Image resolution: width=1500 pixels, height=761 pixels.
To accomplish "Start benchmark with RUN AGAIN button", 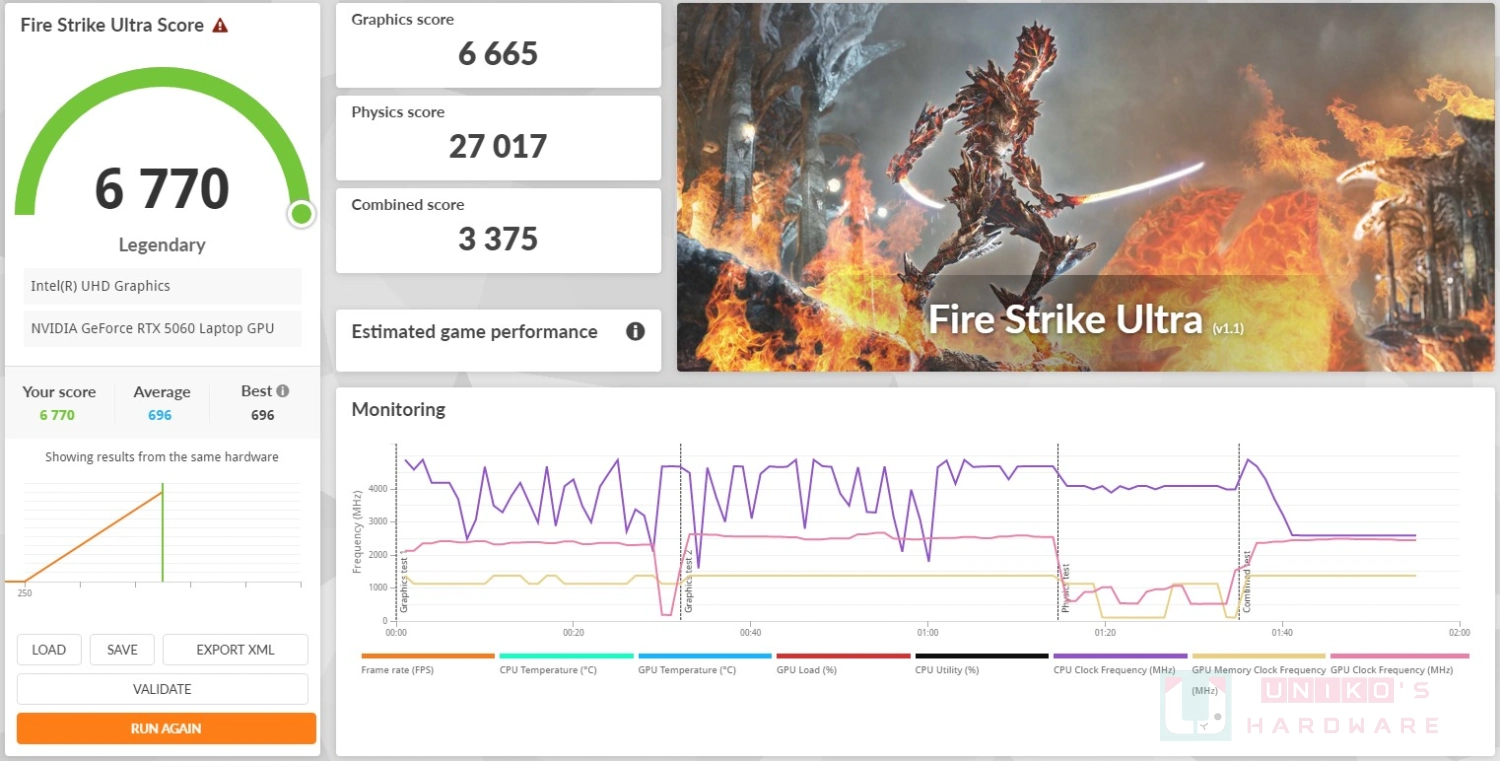I will 166,728.
